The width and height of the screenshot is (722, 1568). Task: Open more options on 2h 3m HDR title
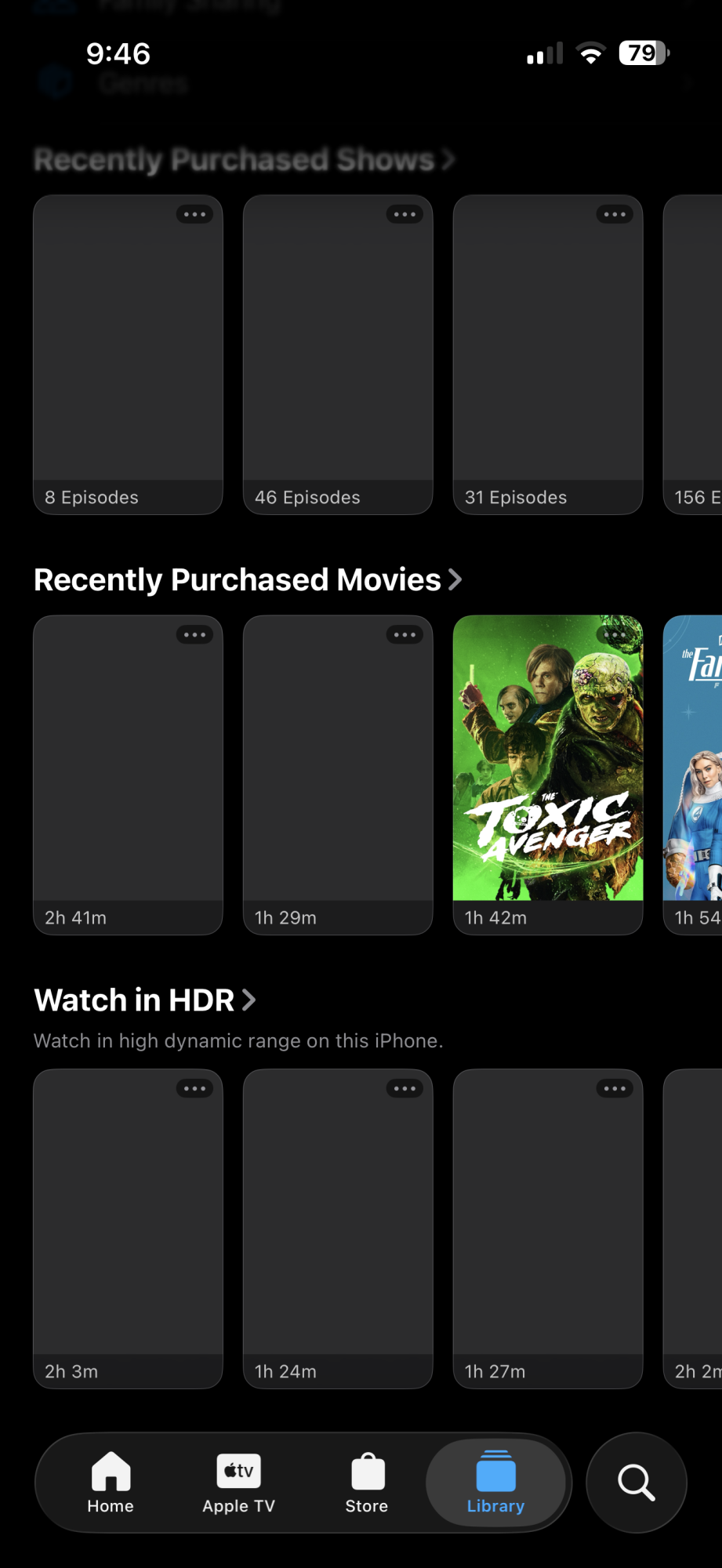click(194, 1088)
